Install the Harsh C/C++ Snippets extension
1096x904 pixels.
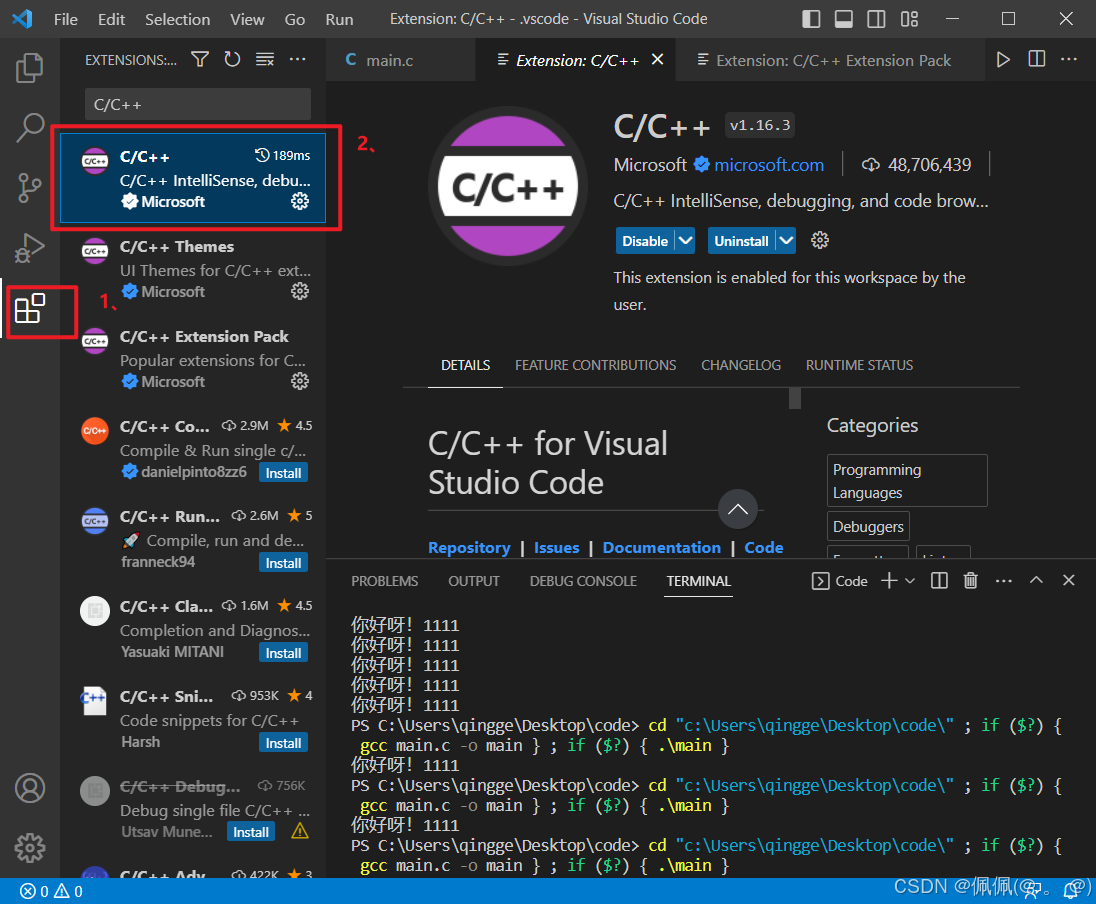click(x=283, y=742)
